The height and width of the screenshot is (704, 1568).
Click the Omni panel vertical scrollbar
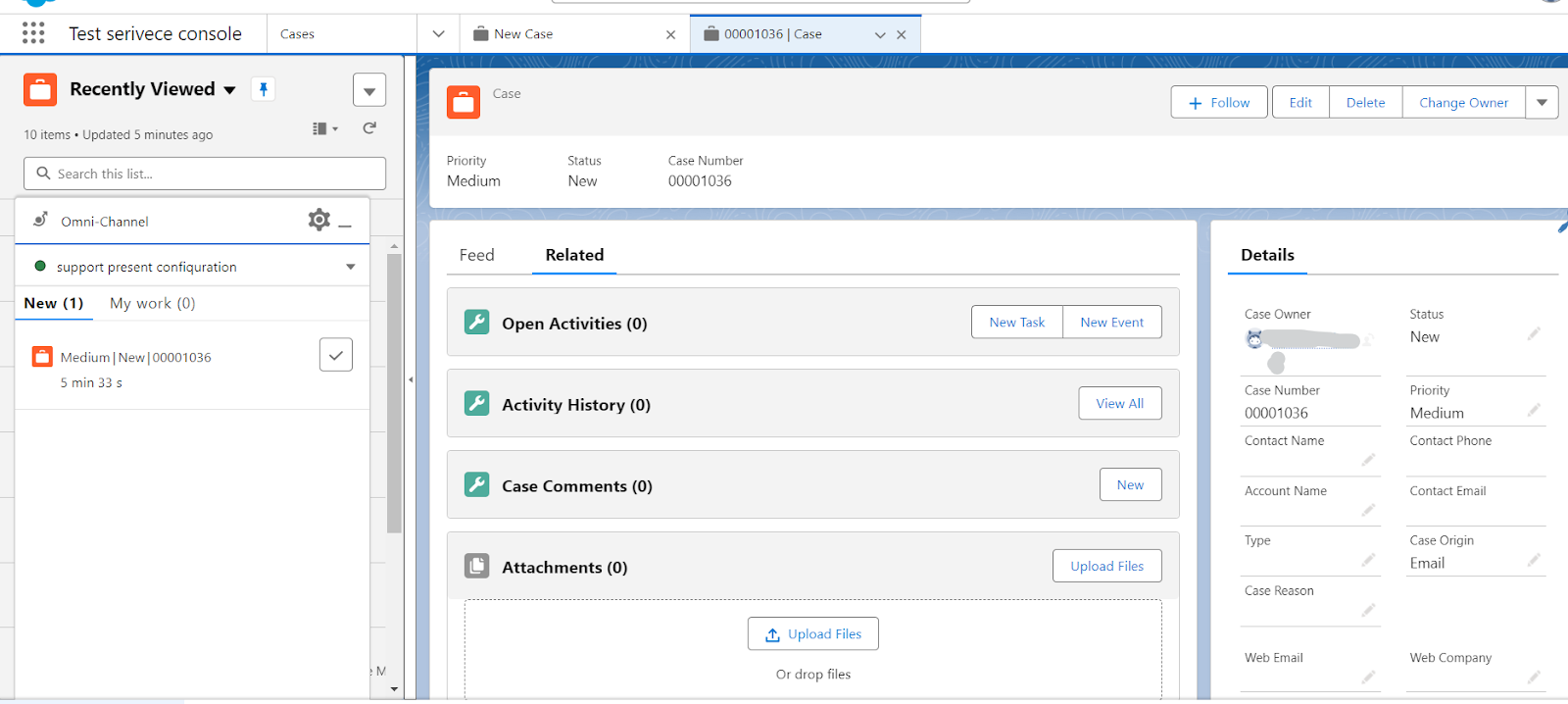394,392
